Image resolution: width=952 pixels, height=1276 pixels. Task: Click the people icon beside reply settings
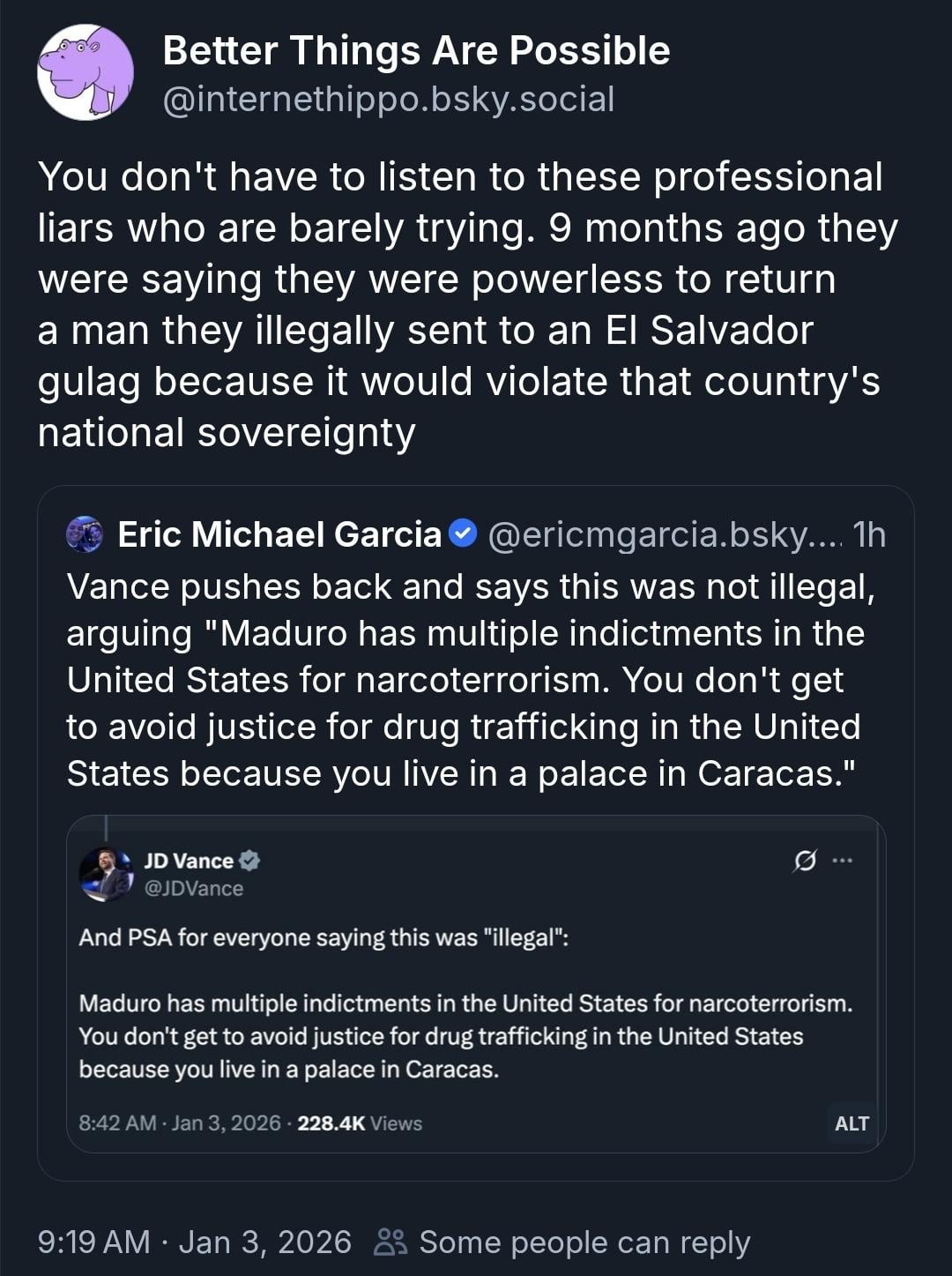click(x=390, y=1242)
